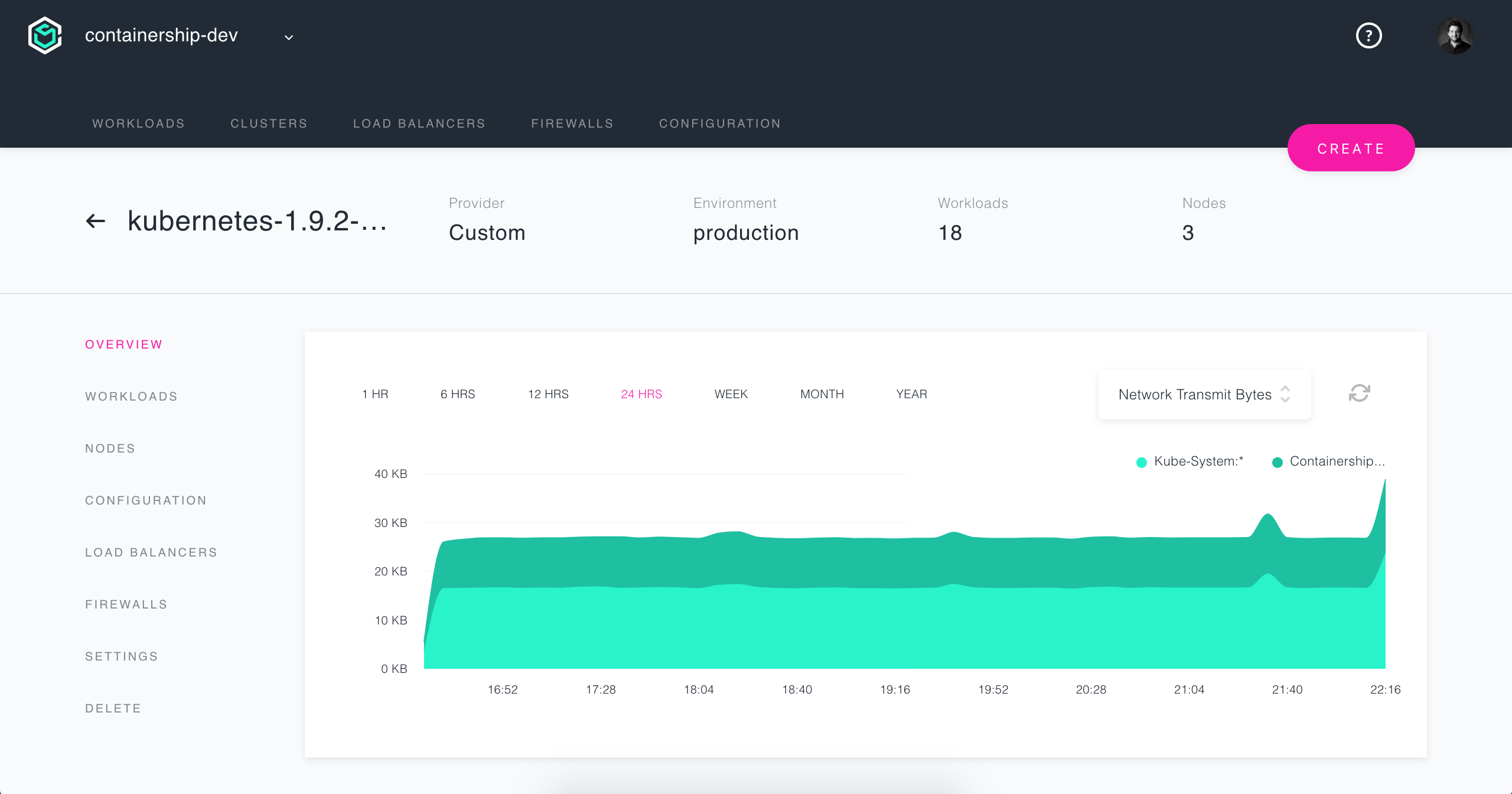Expand the containership-dev organization chevron
This screenshot has width=1512, height=794.
[x=289, y=37]
